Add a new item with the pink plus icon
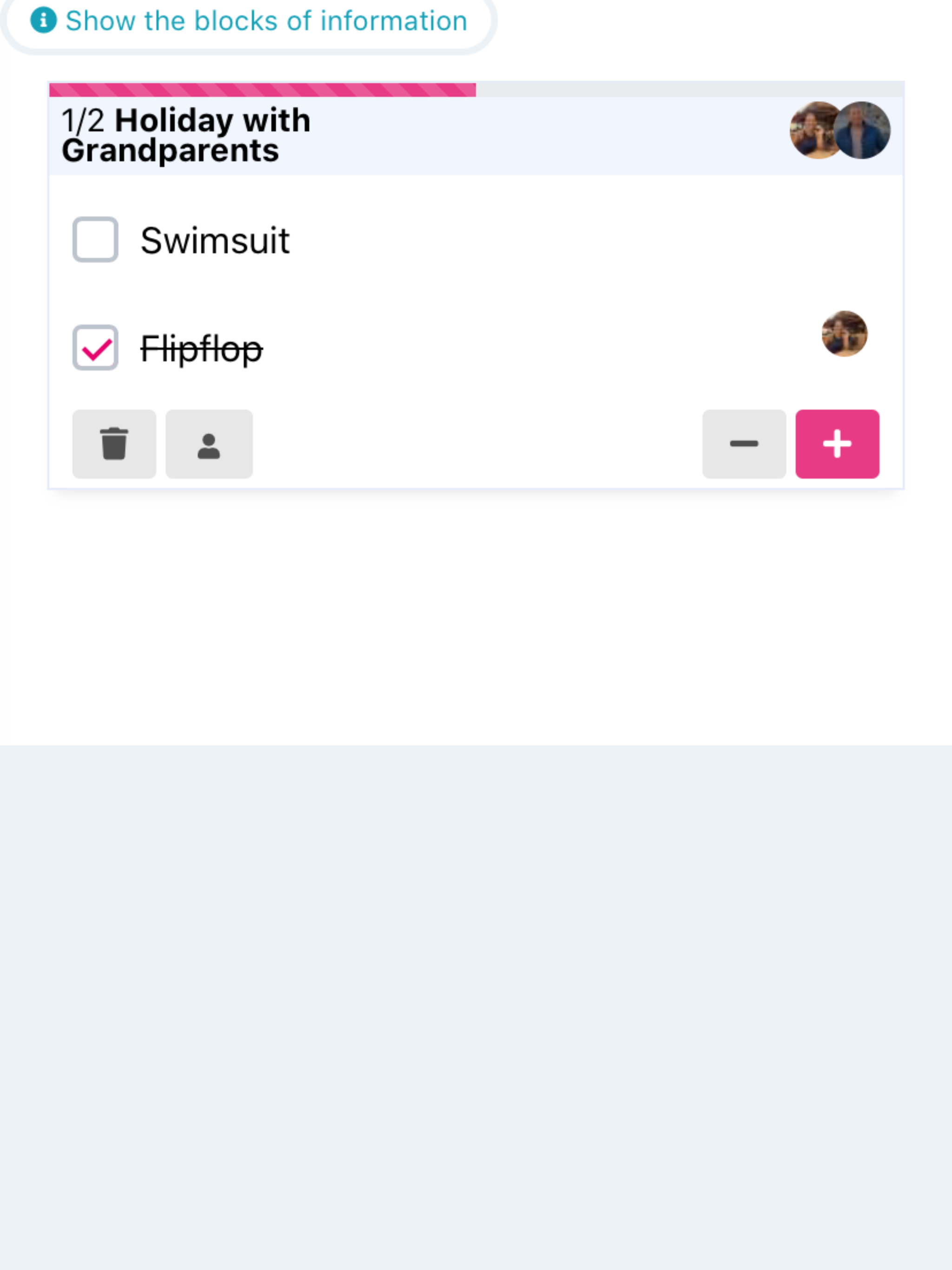The image size is (952, 1270). pos(837,443)
